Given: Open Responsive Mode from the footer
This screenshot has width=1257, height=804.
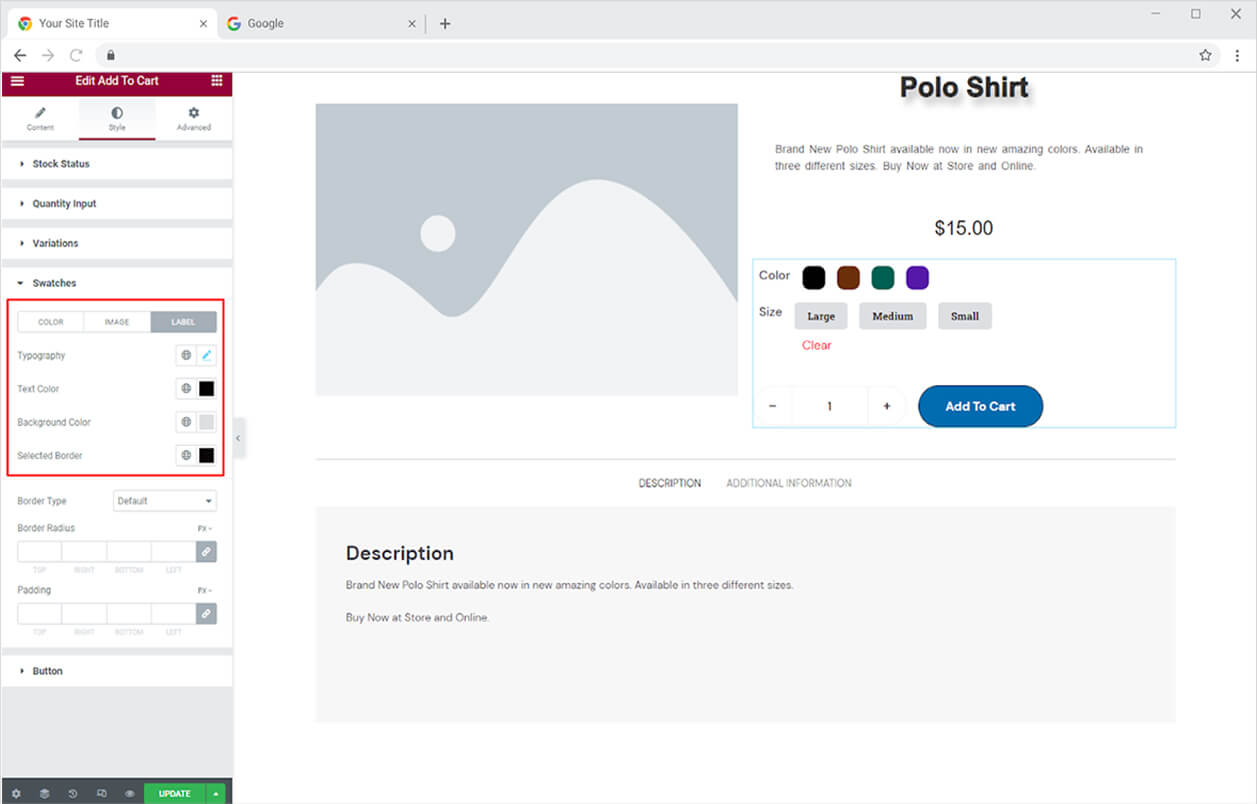Looking at the screenshot, I should tap(101, 793).
